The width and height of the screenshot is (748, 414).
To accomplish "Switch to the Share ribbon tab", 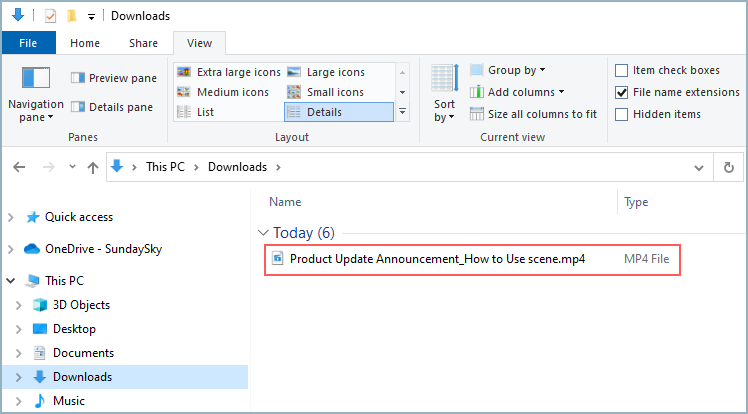I will click(143, 43).
